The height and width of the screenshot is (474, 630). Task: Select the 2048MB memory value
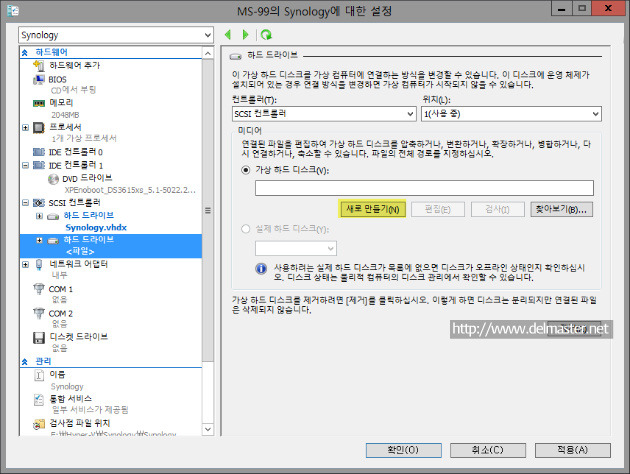pyautogui.click(x=65, y=115)
